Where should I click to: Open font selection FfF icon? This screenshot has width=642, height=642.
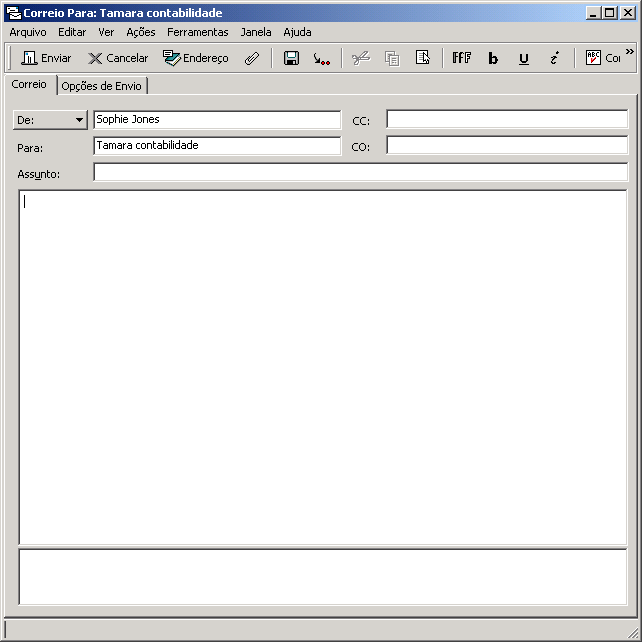point(461,58)
